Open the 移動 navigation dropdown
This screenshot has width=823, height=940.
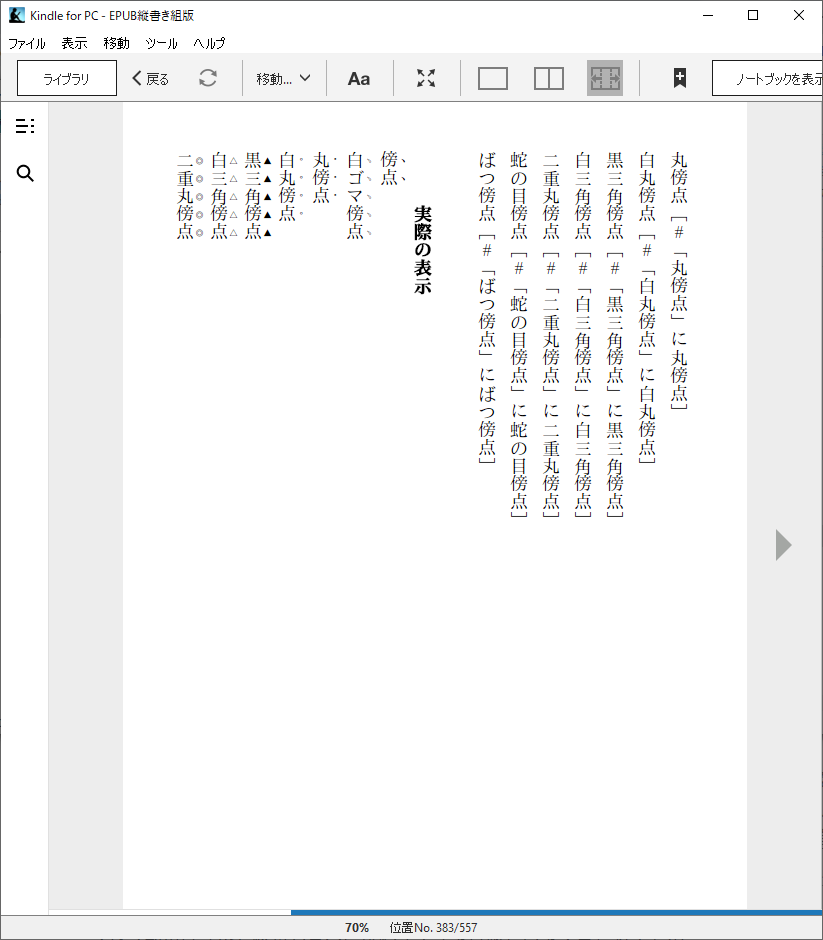(283, 77)
